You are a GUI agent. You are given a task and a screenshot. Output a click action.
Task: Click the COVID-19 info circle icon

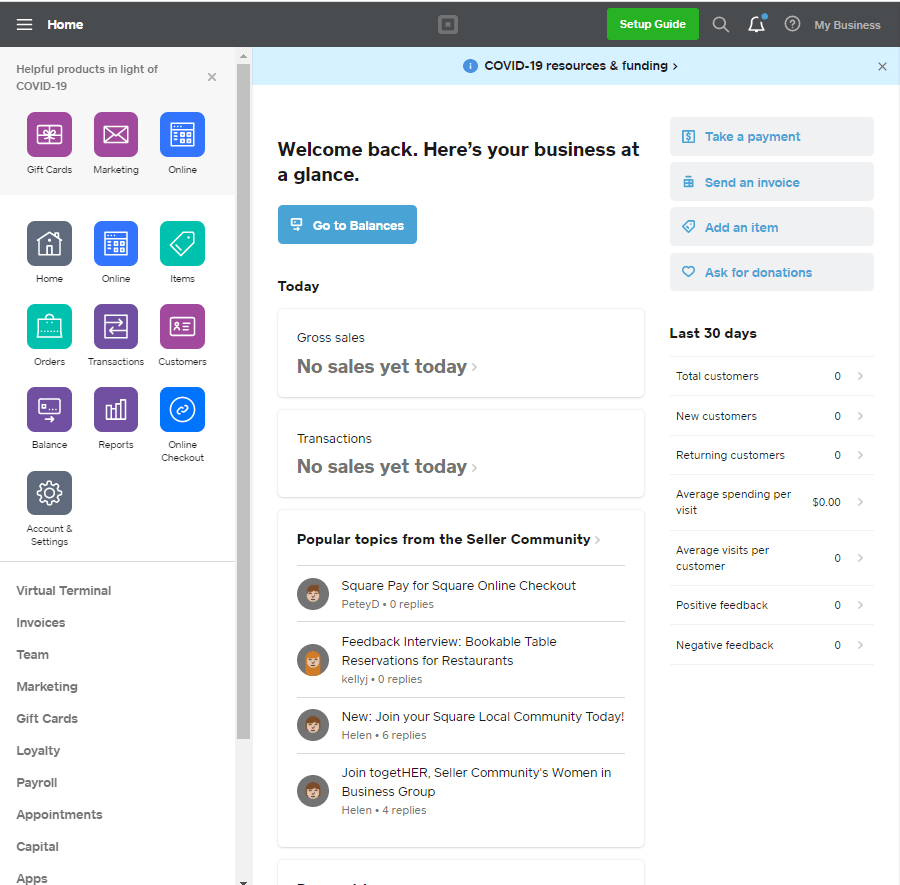[470, 66]
